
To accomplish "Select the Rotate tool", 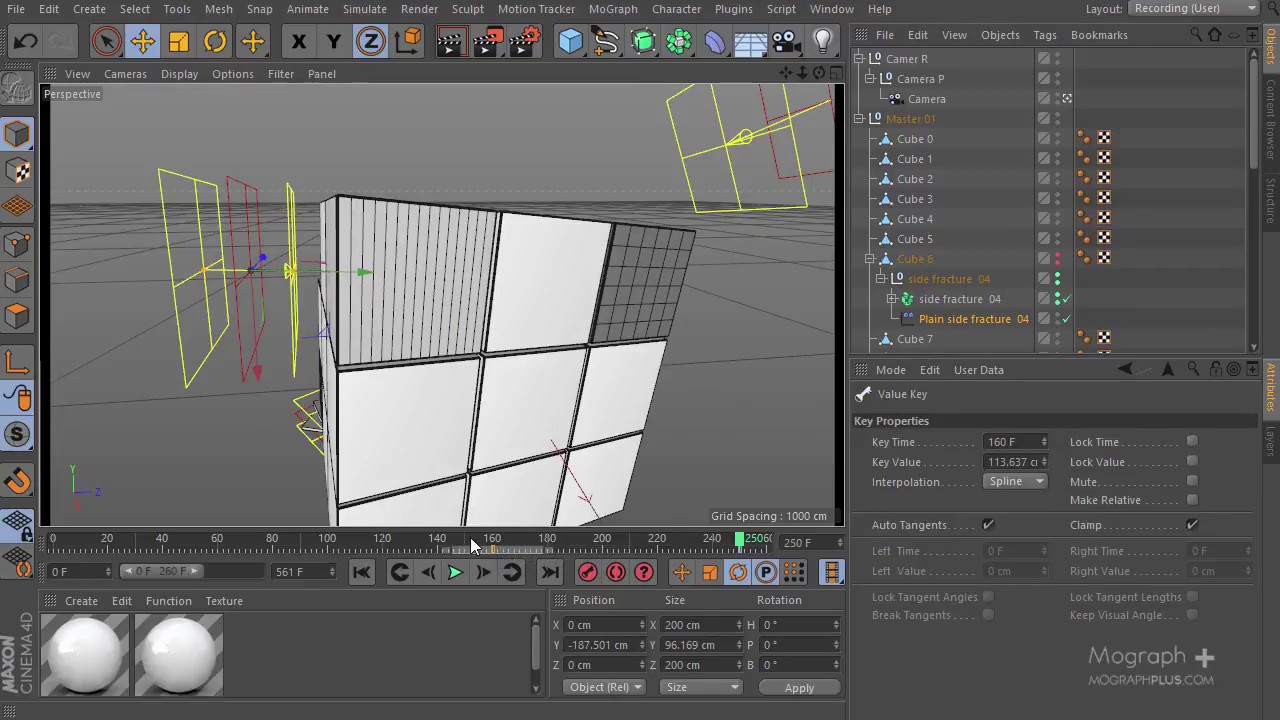I will point(215,42).
